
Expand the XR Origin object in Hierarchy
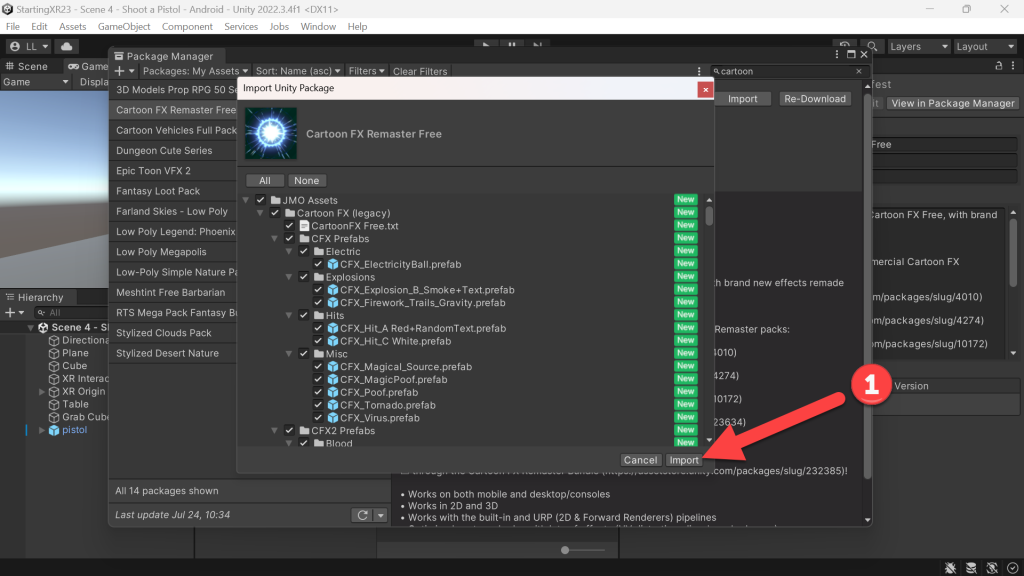coord(42,392)
